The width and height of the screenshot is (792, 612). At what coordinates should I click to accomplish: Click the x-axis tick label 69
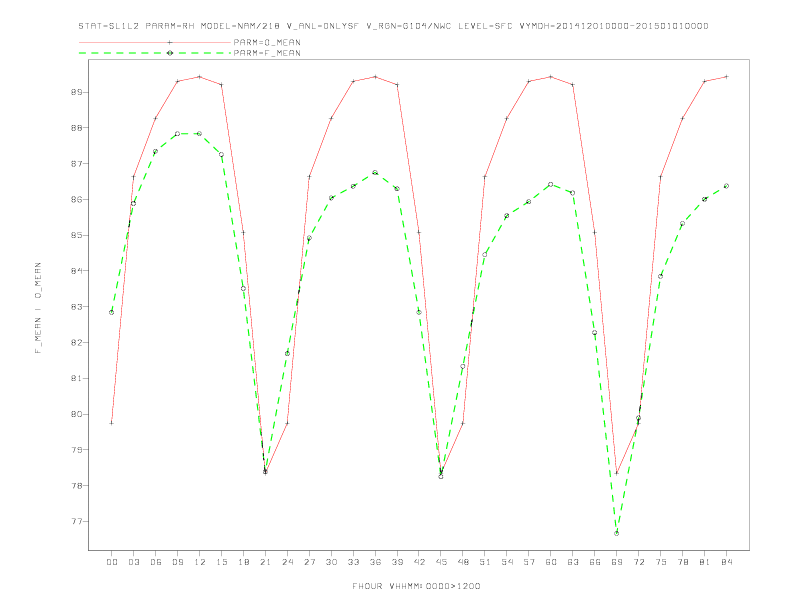617,562
